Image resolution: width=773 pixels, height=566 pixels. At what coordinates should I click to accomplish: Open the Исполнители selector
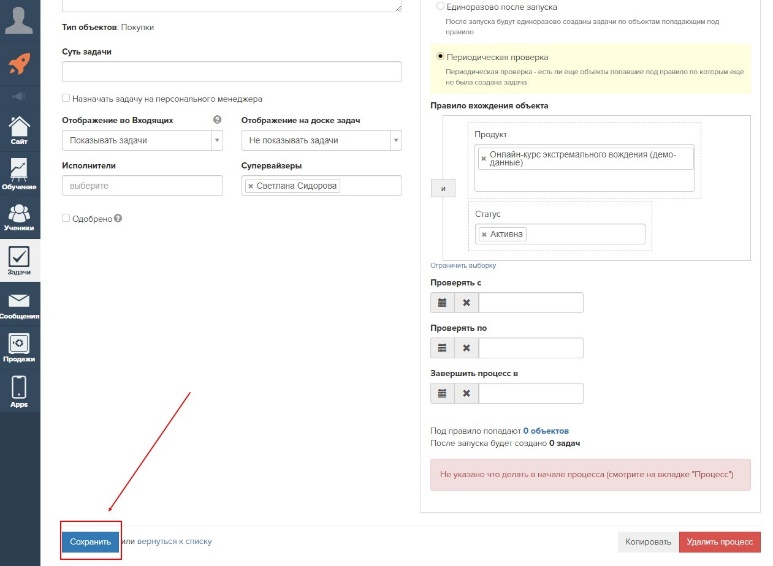tap(142, 186)
